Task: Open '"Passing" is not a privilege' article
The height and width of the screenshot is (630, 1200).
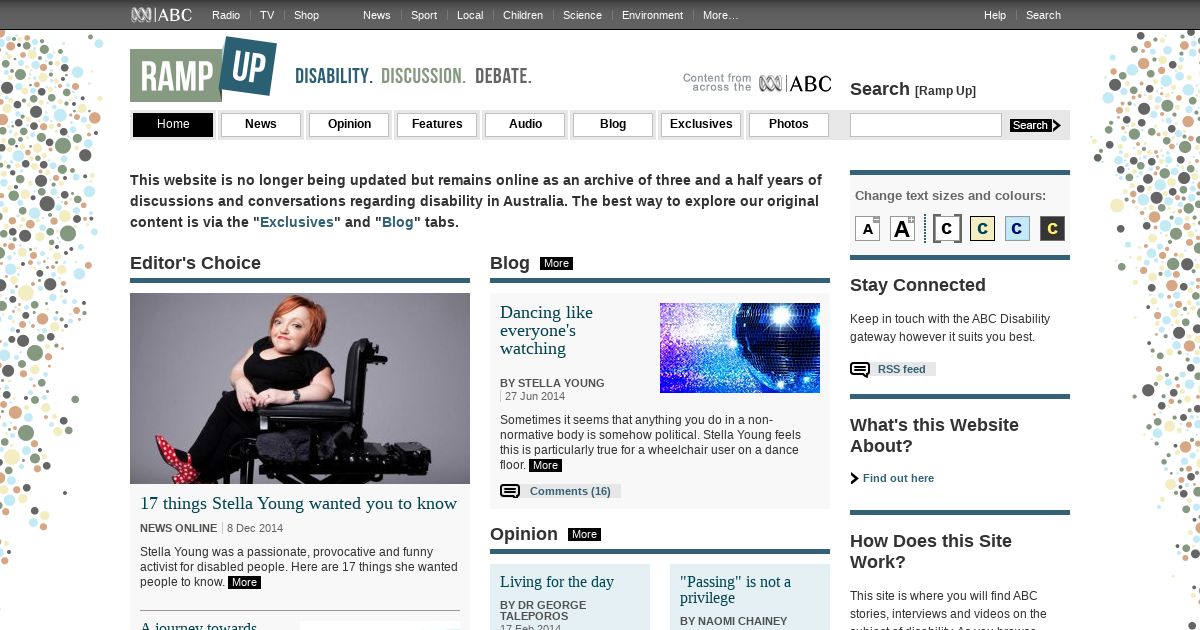Action: coord(735,590)
